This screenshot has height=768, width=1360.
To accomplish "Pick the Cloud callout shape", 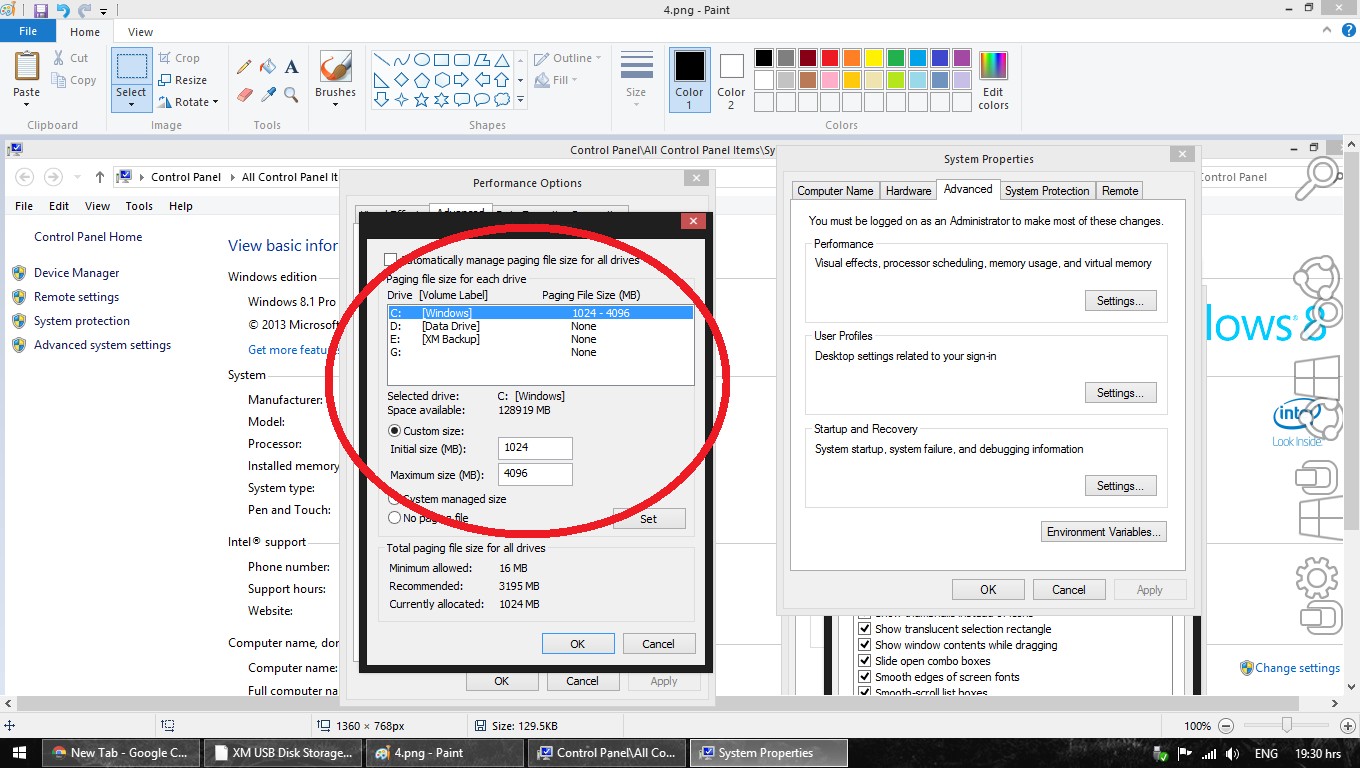I will (x=501, y=99).
